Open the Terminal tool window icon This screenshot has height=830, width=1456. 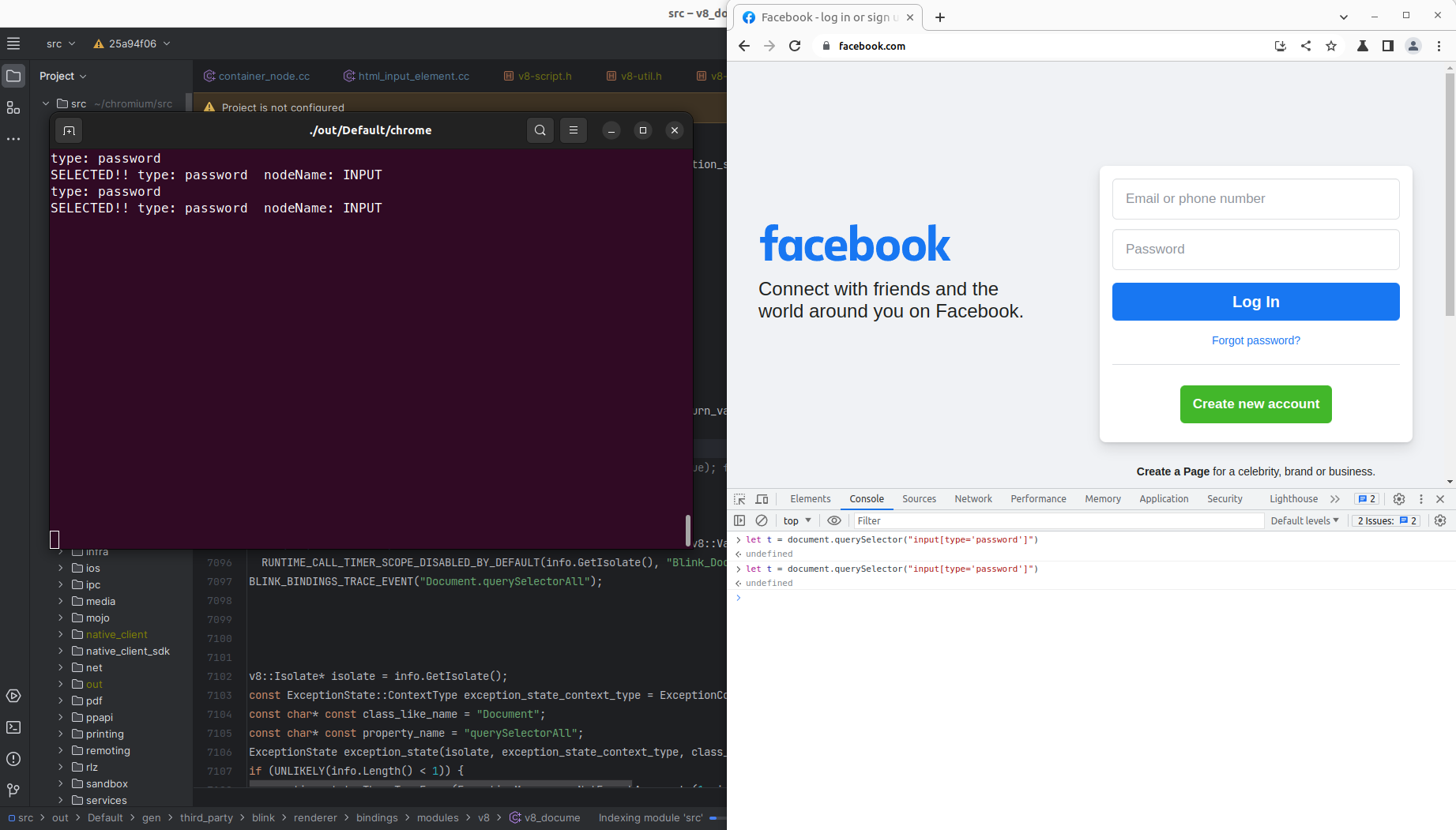pyautogui.click(x=13, y=727)
